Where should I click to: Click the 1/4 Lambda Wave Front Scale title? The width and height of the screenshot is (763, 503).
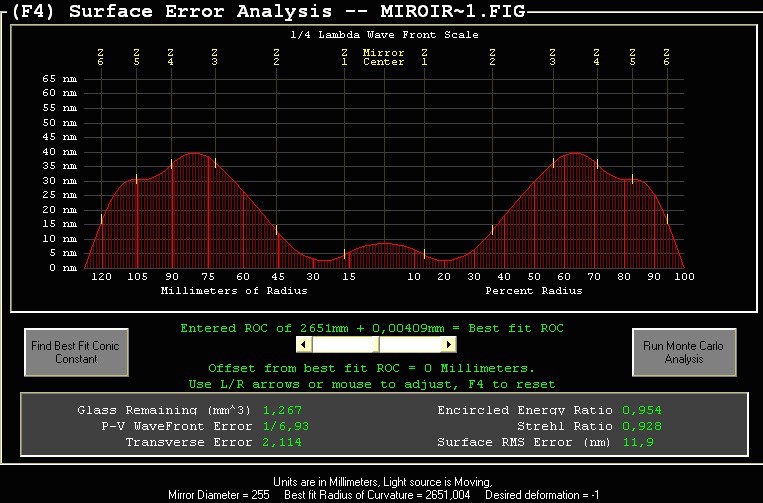tap(384, 35)
